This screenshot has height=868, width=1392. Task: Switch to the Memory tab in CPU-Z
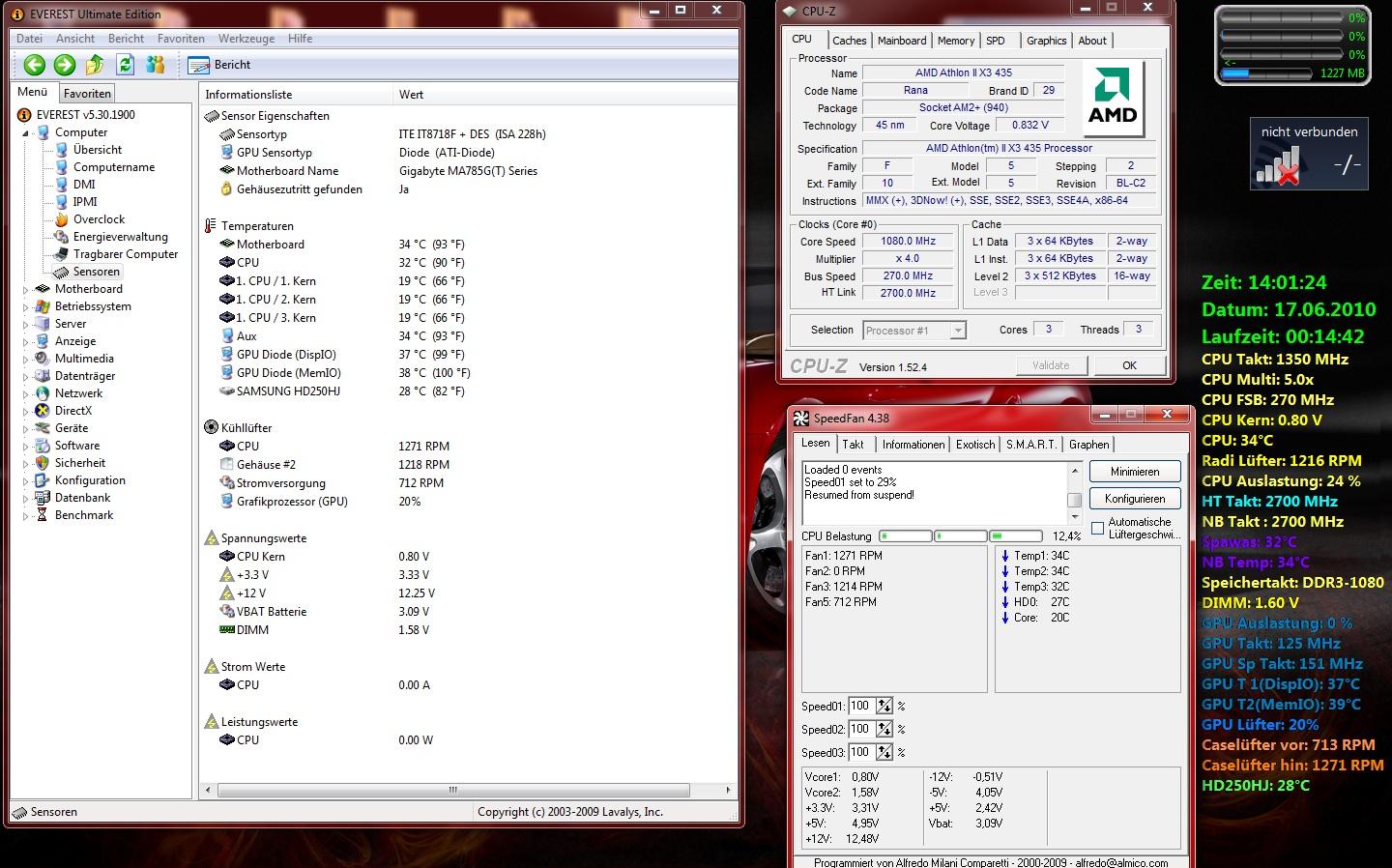[956, 41]
